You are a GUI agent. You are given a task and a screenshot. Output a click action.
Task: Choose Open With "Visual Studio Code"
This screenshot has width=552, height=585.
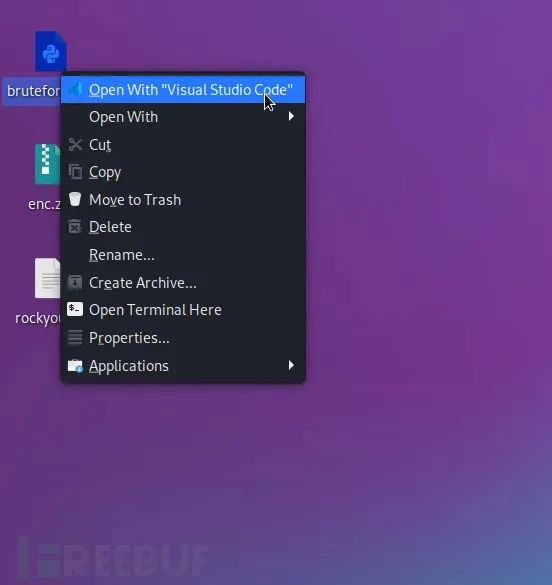point(183,90)
